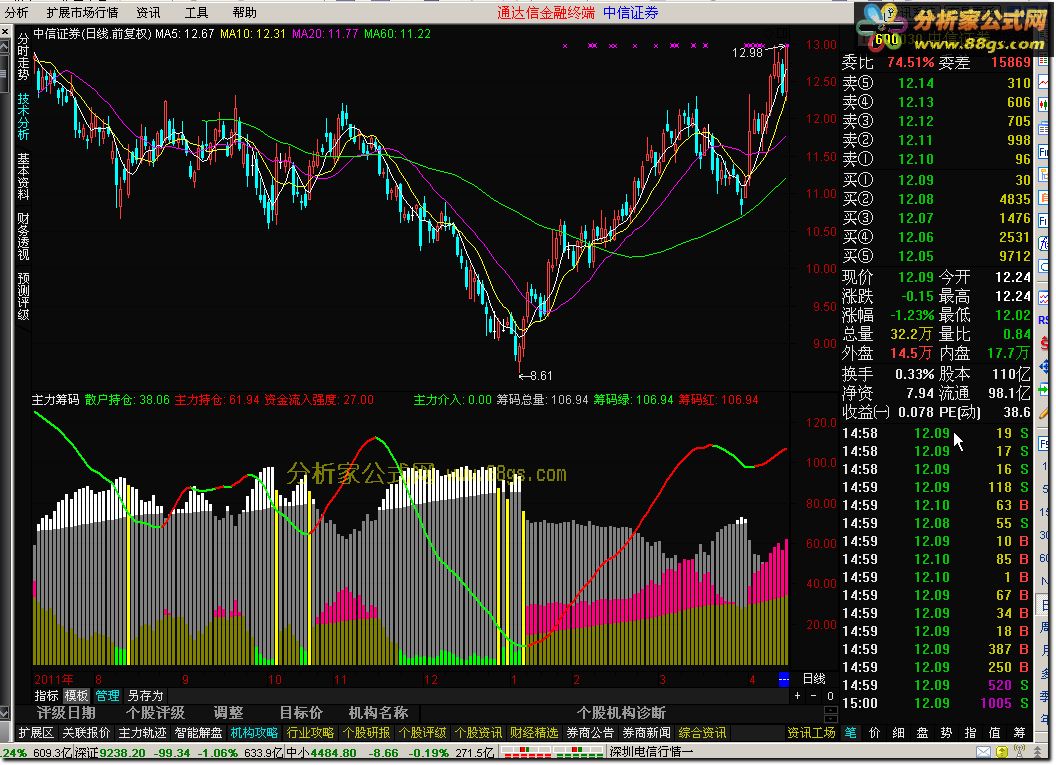This screenshot has height=765, width=1056.
Task: Select the 势 trend tab
Action: pos(946,733)
